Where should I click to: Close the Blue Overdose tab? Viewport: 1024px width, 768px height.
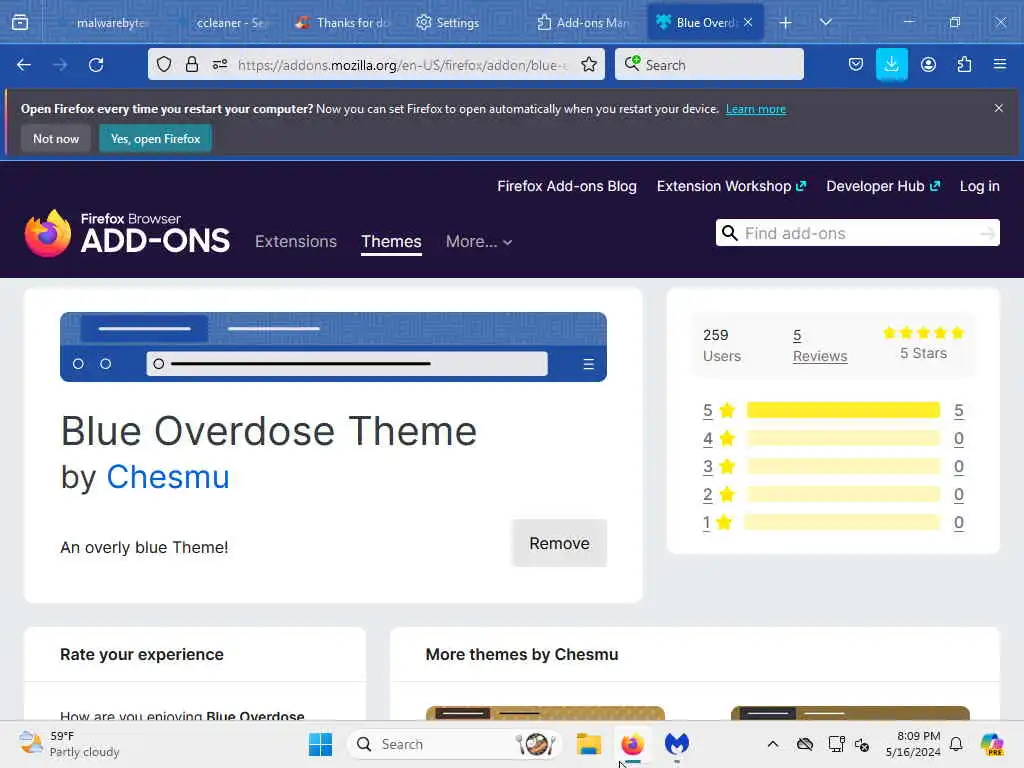(x=748, y=23)
